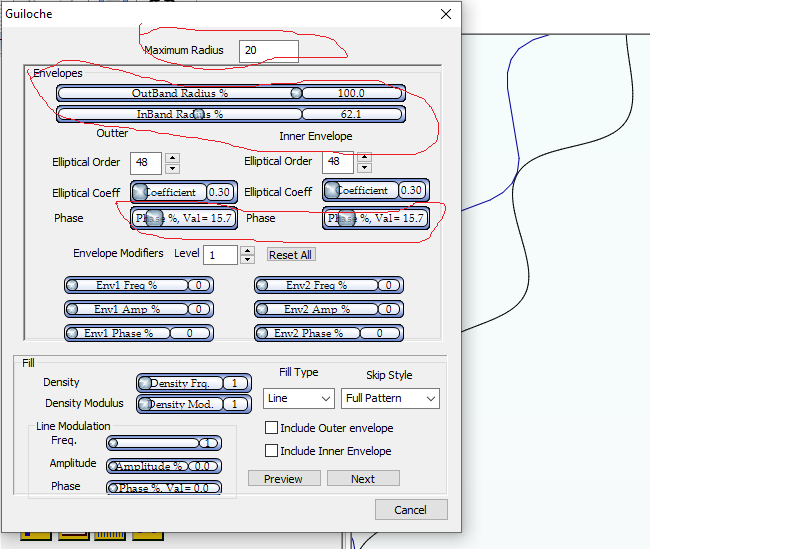This screenshot has height=549, width=800.
Task: Increase the Outer Elliptical Order spinner
Action: pos(172,157)
